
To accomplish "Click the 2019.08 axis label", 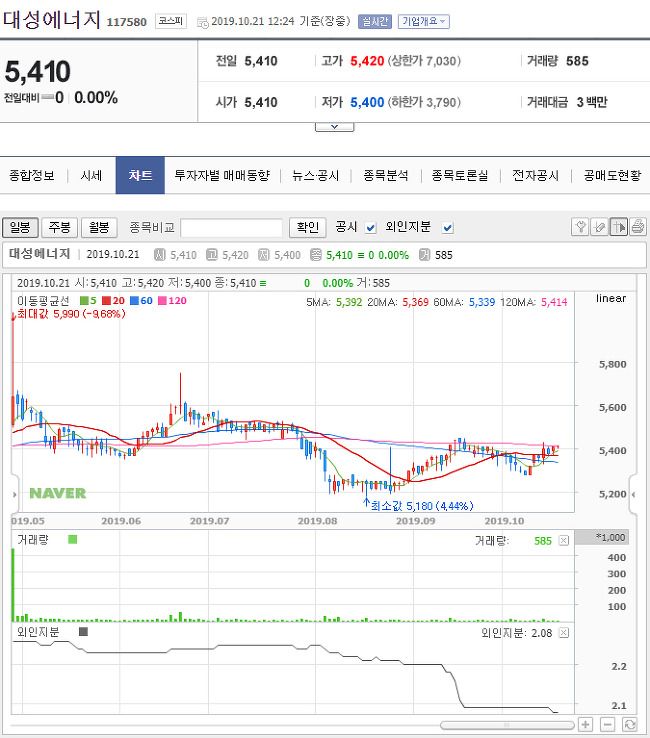I will pyautogui.click(x=317, y=521).
